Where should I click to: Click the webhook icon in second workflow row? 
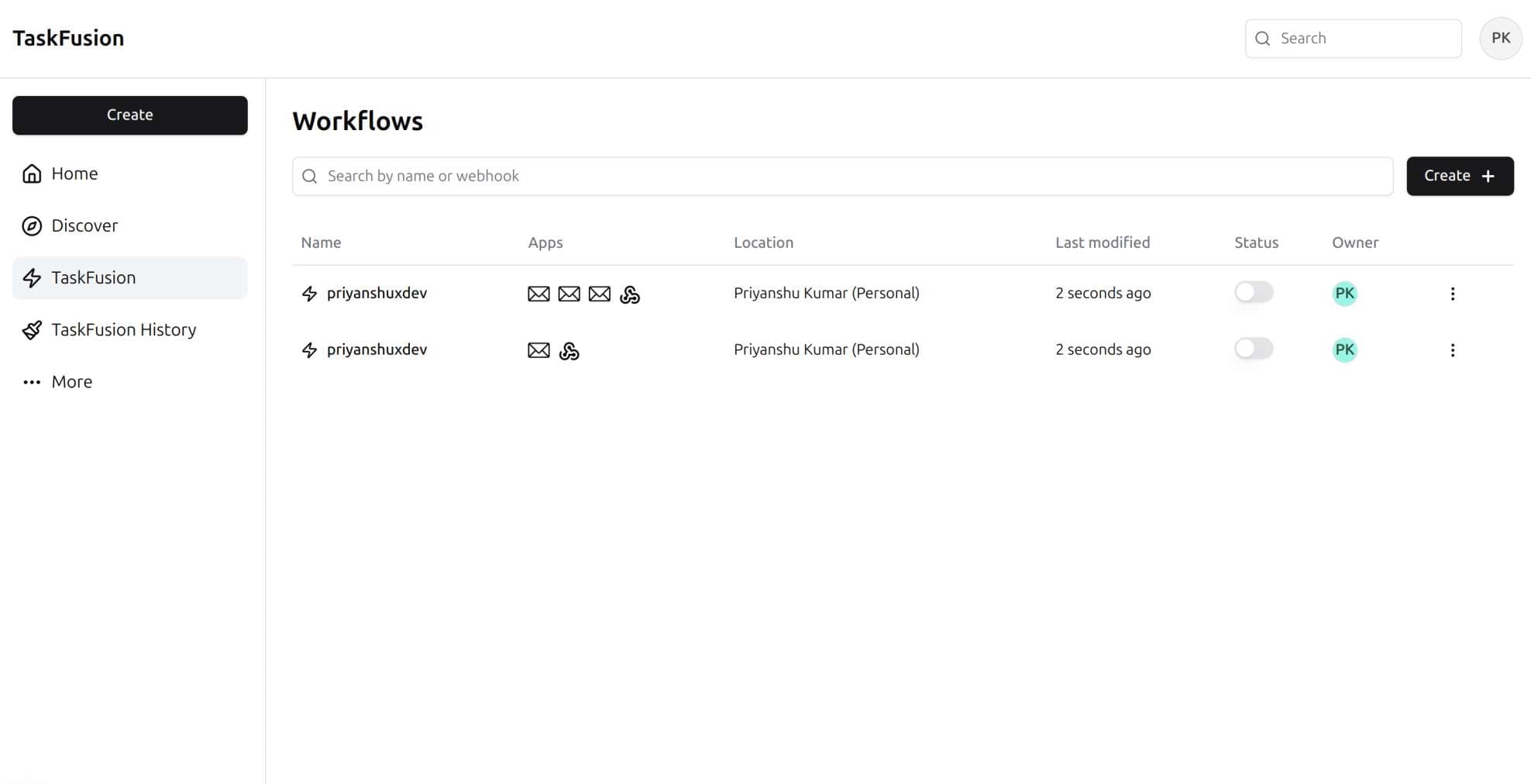pyautogui.click(x=569, y=351)
